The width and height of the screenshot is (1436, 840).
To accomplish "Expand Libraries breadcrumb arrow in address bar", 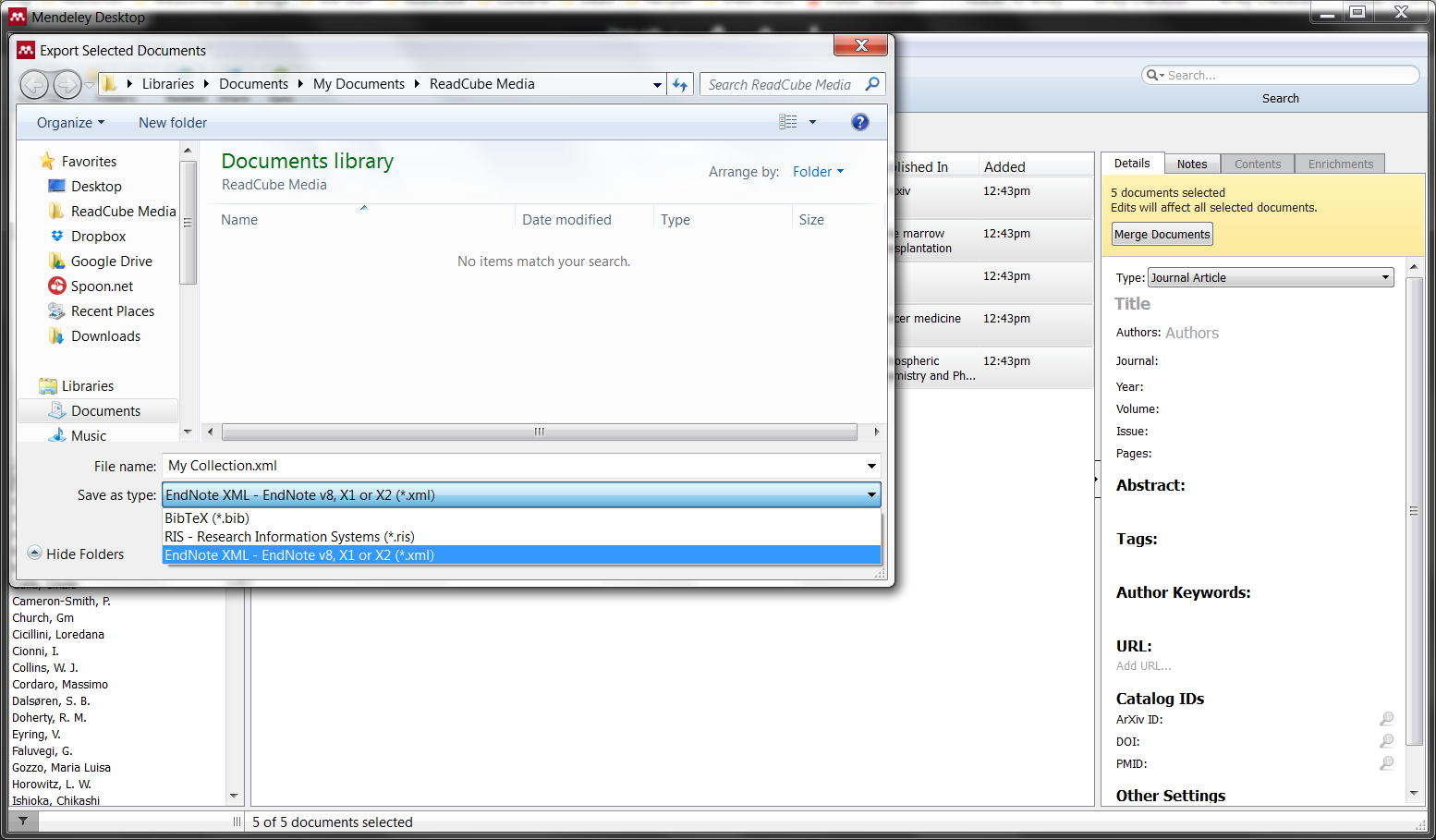I will [206, 84].
